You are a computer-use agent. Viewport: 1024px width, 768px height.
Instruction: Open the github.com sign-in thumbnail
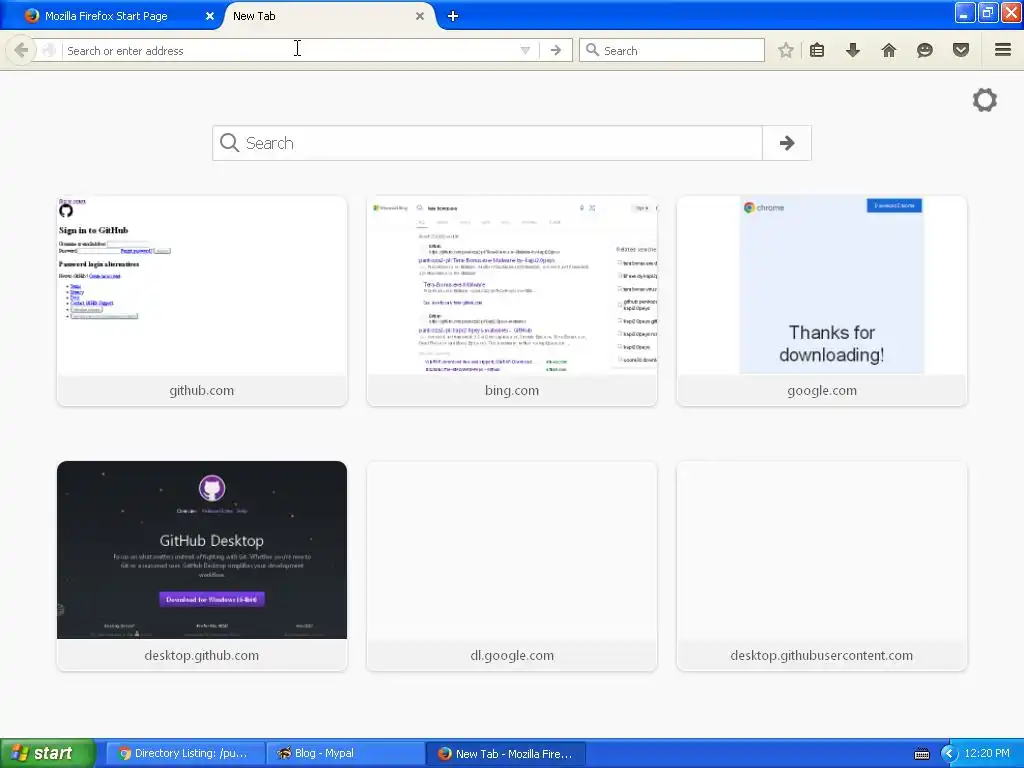(202, 285)
